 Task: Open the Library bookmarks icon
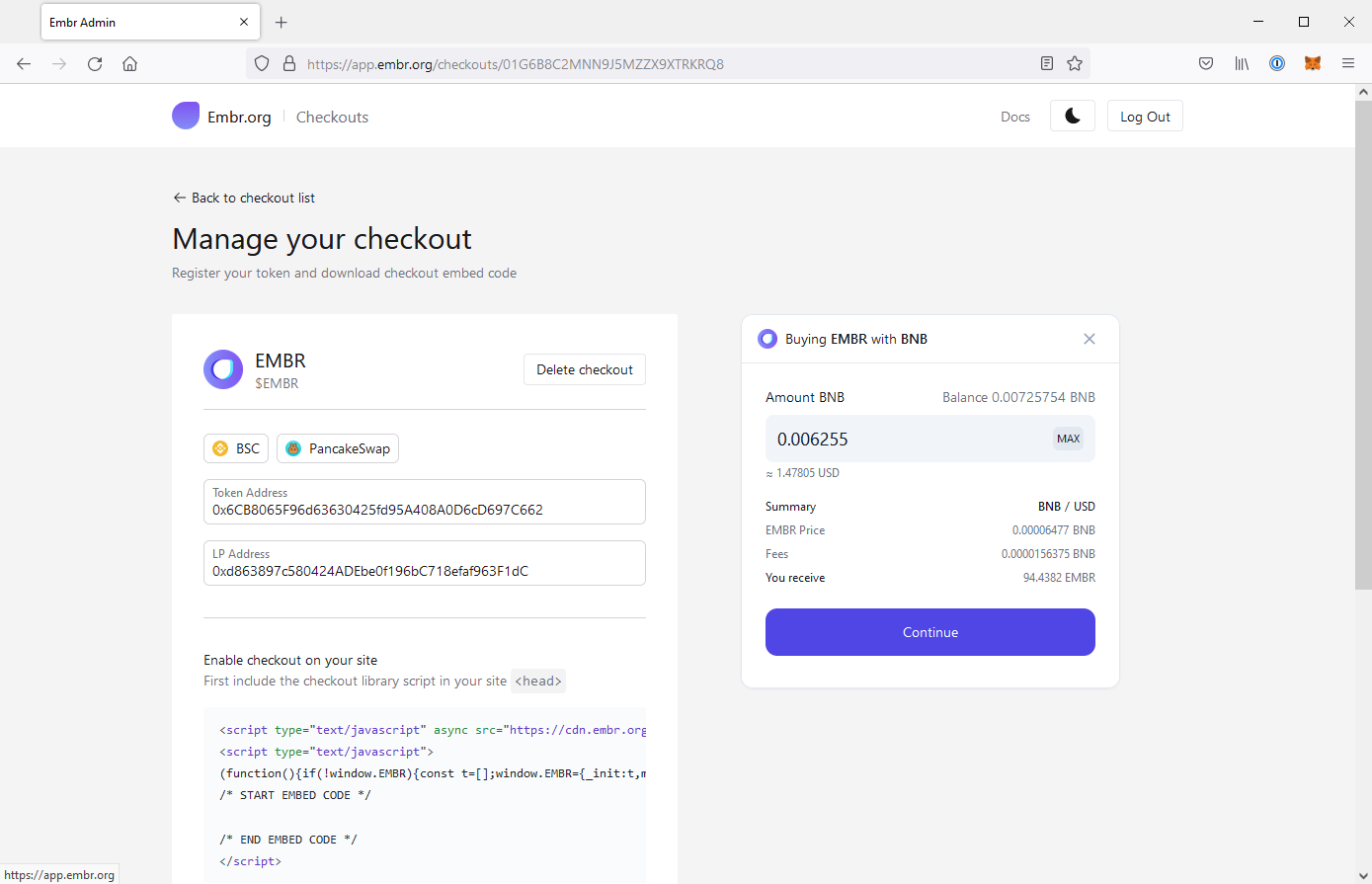[x=1242, y=64]
